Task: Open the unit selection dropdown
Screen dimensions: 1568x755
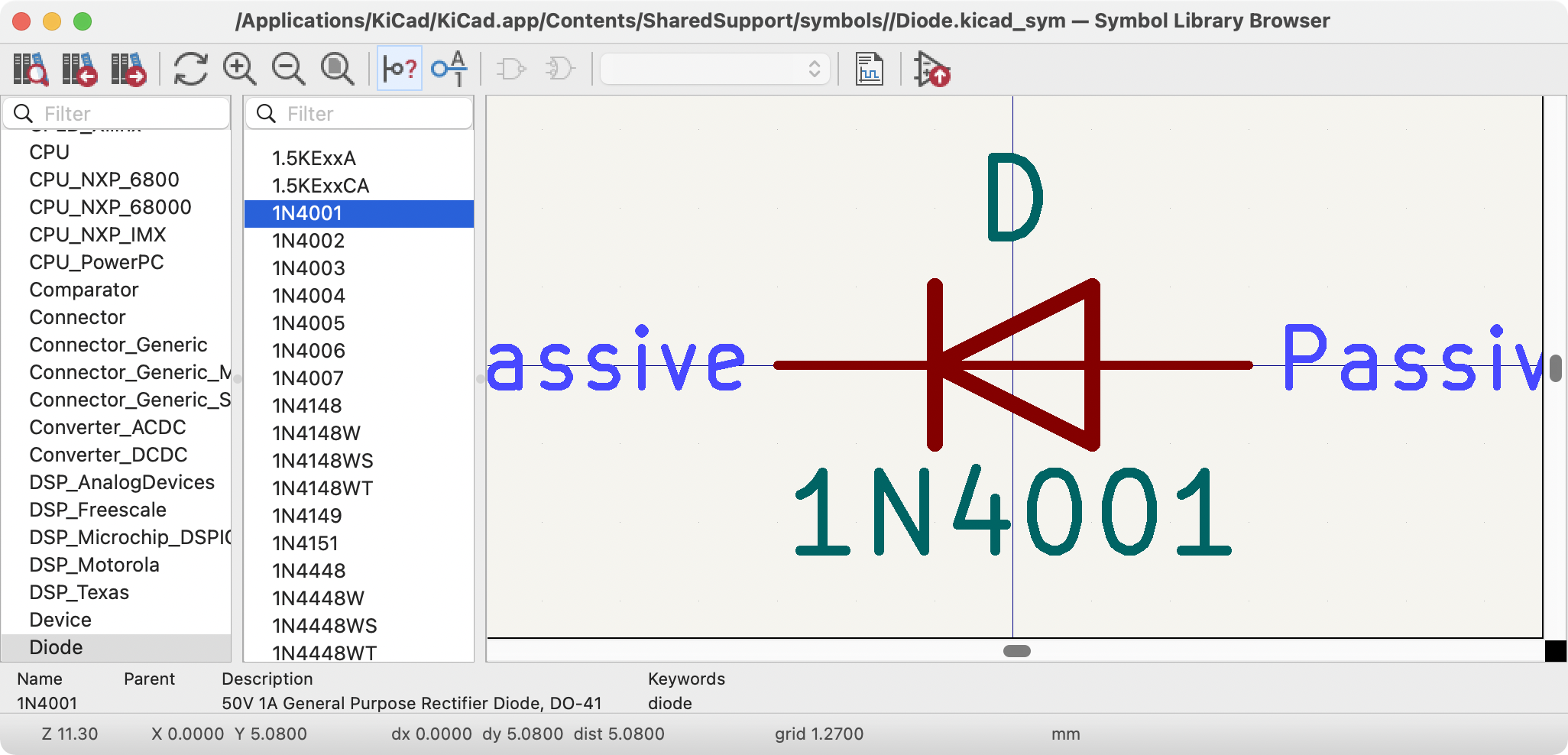Action: coord(814,69)
